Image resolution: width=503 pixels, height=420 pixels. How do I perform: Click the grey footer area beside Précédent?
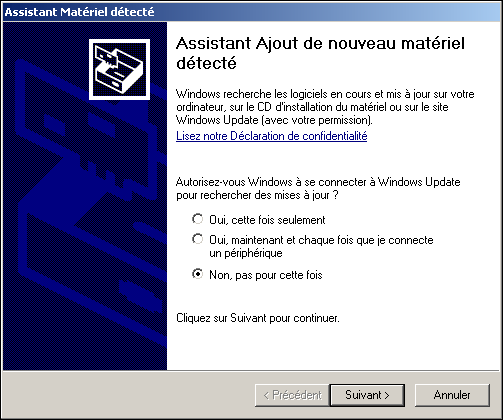point(128,395)
